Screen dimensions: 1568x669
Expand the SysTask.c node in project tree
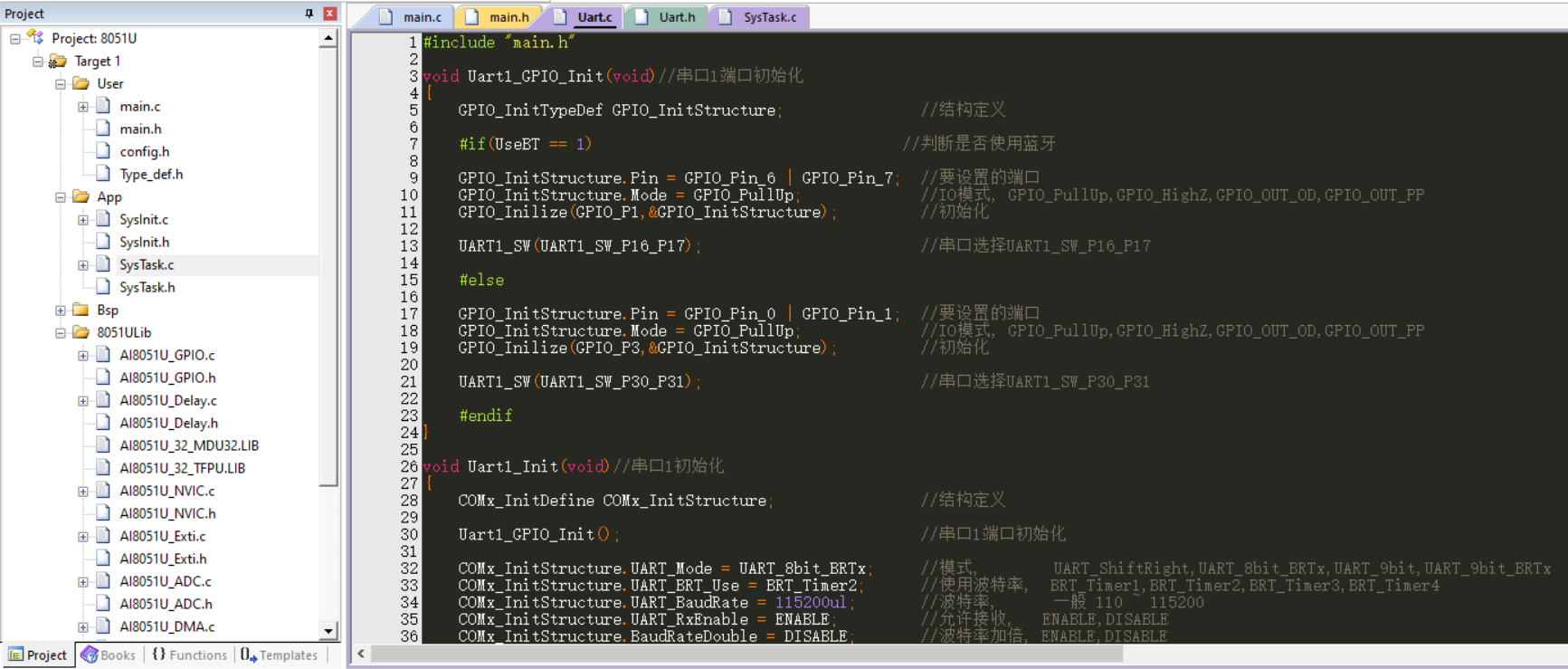click(x=83, y=265)
